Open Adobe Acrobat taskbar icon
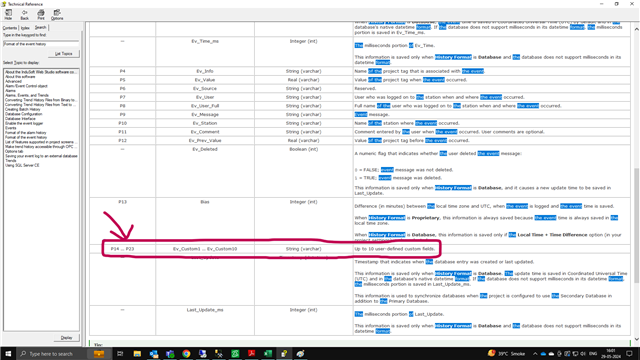The height and width of the screenshot is (360, 640). pos(251,353)
